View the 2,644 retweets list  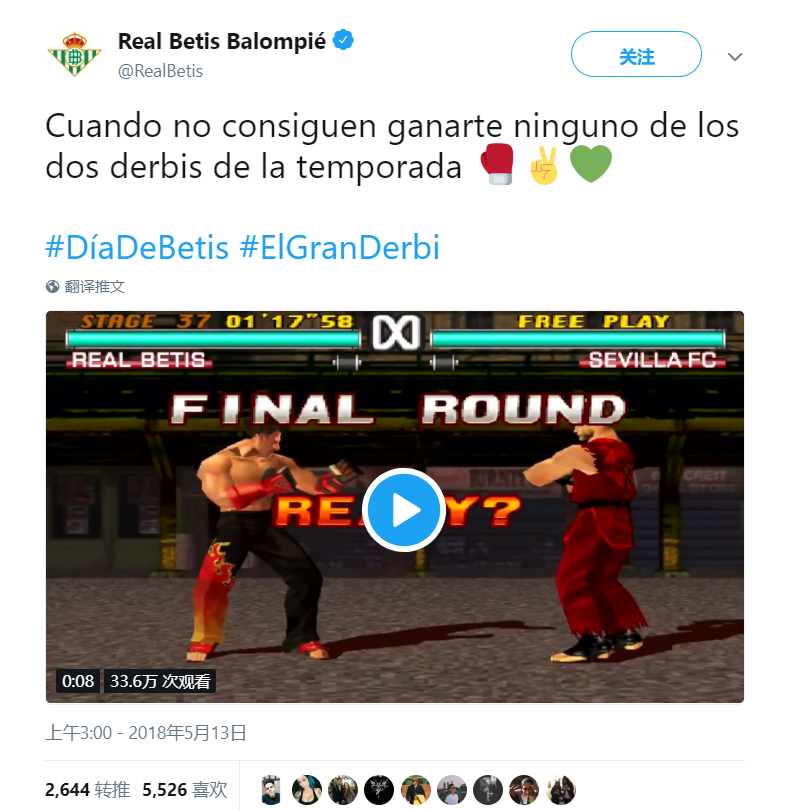coord(87,789)
